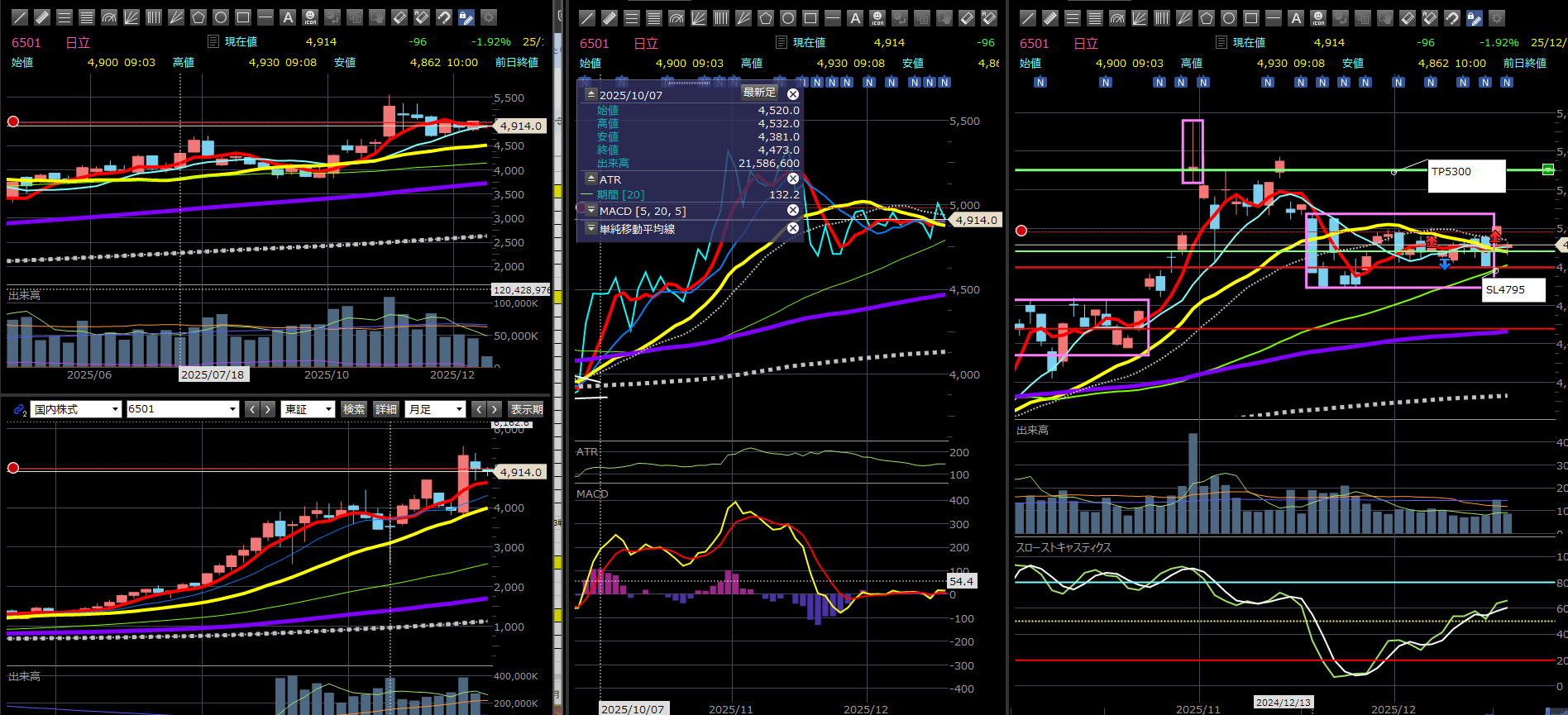
Task: Pick the text annotation tool in left chart
Action: [x=288, y=17]
